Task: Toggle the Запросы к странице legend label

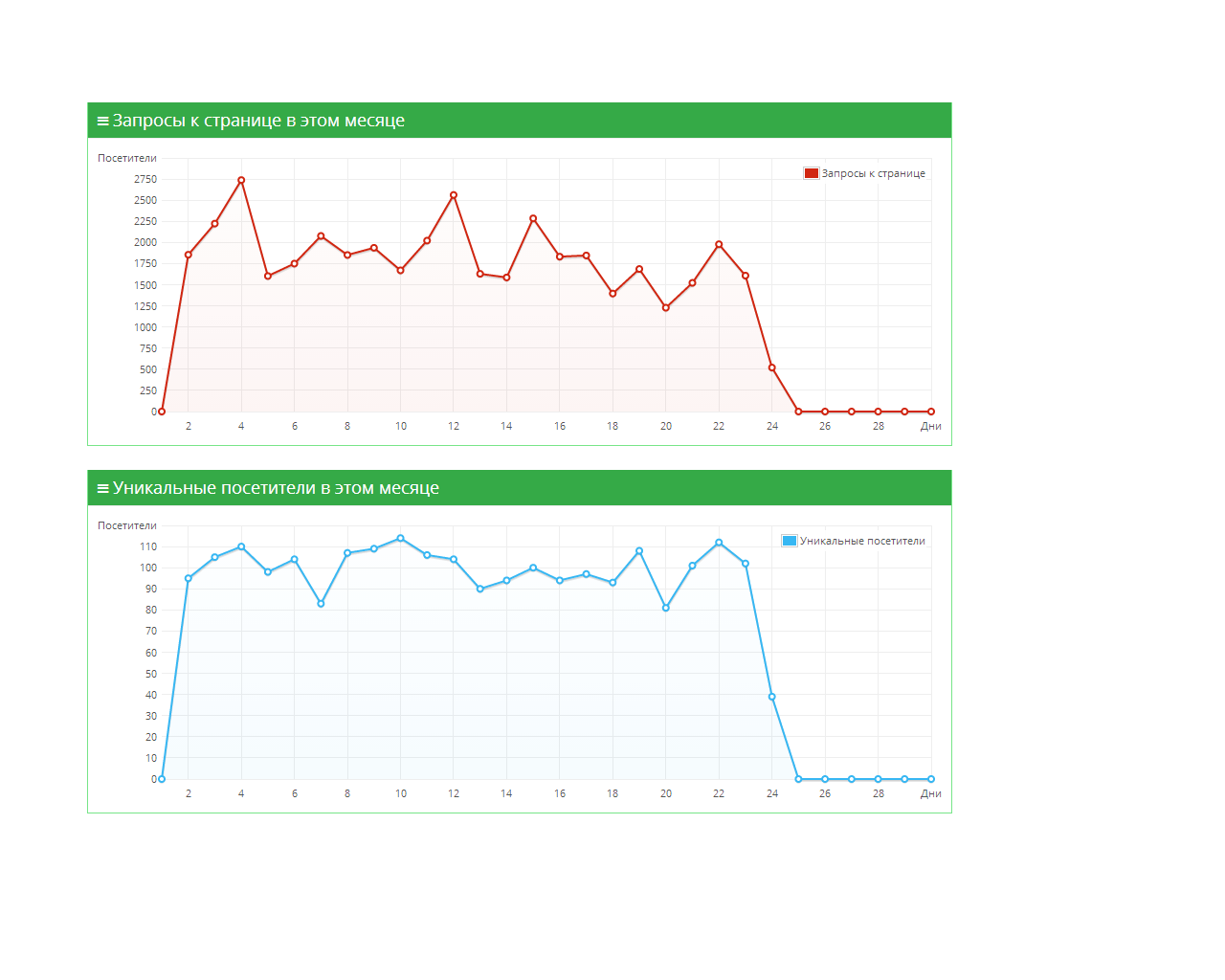Action: (873, 173)
